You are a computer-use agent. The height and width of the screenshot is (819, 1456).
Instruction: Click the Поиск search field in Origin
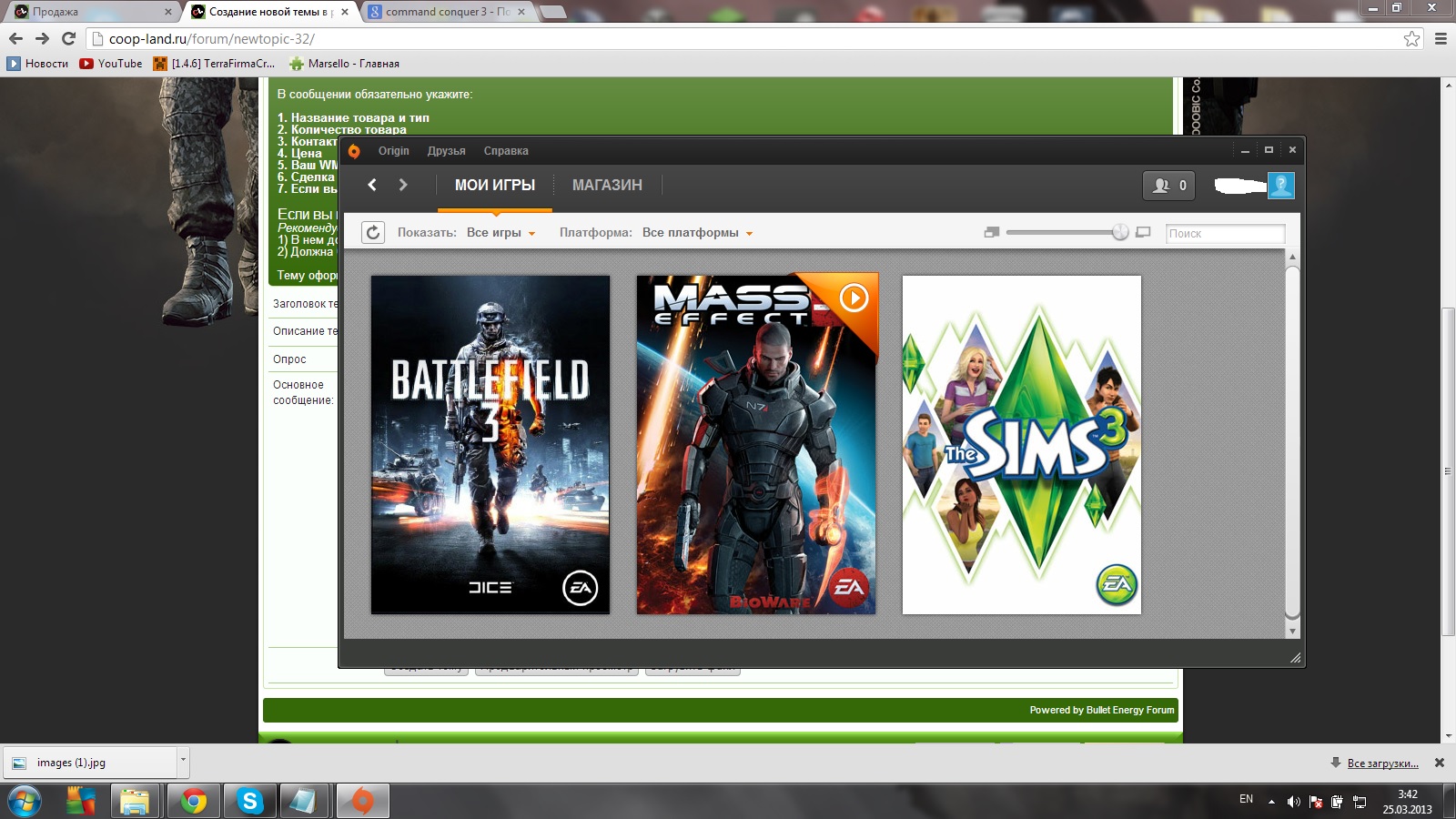point(1225,234)
